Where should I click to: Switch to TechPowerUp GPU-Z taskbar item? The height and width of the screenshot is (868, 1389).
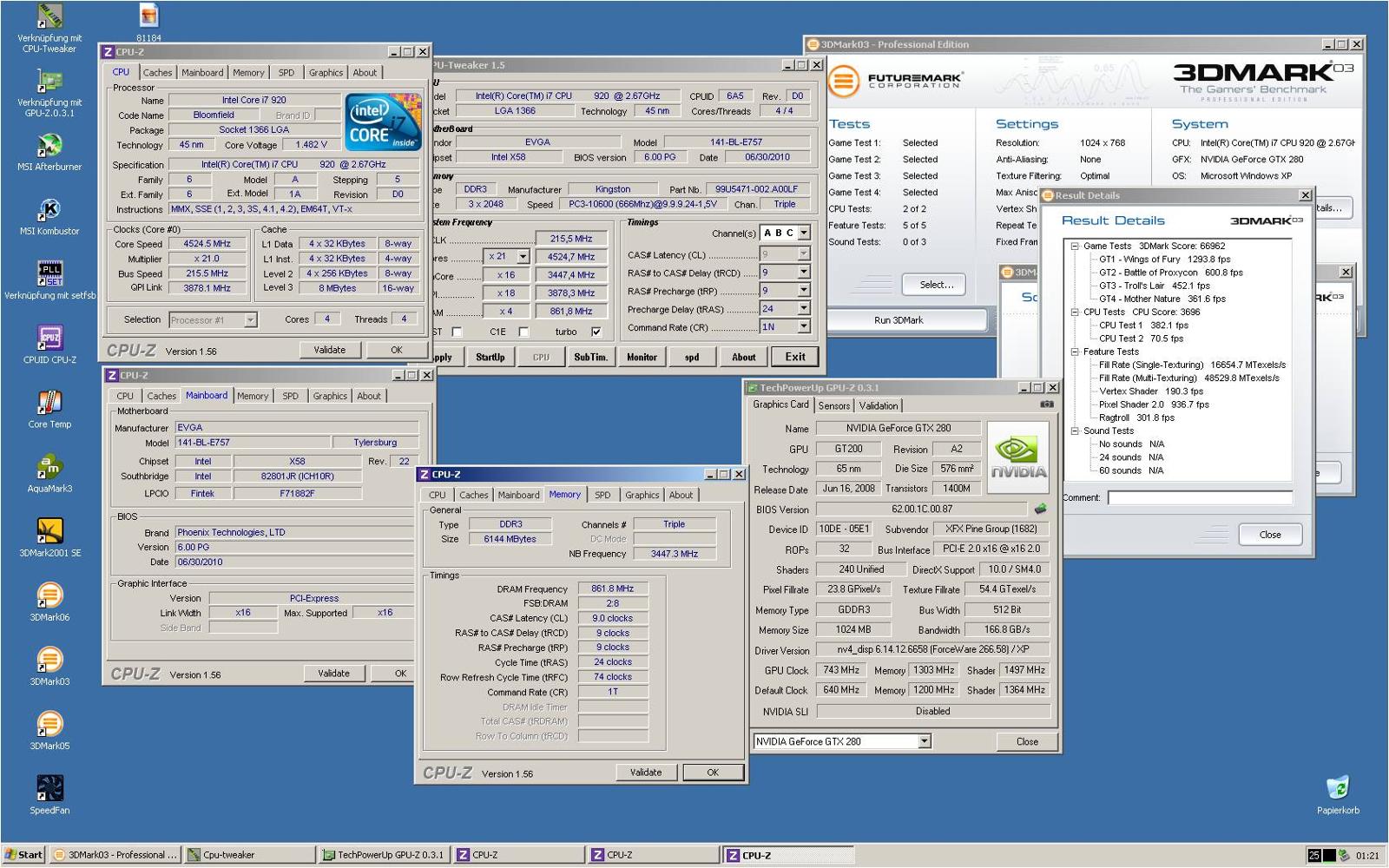click(385, 855)
